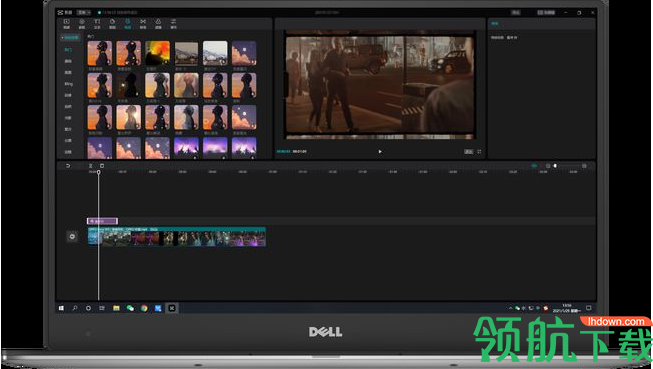The width and height of the screenshot is (653, 369).
Task: Click zoom-out icon left of timeline slider
Action: click(x=548, y=166)
